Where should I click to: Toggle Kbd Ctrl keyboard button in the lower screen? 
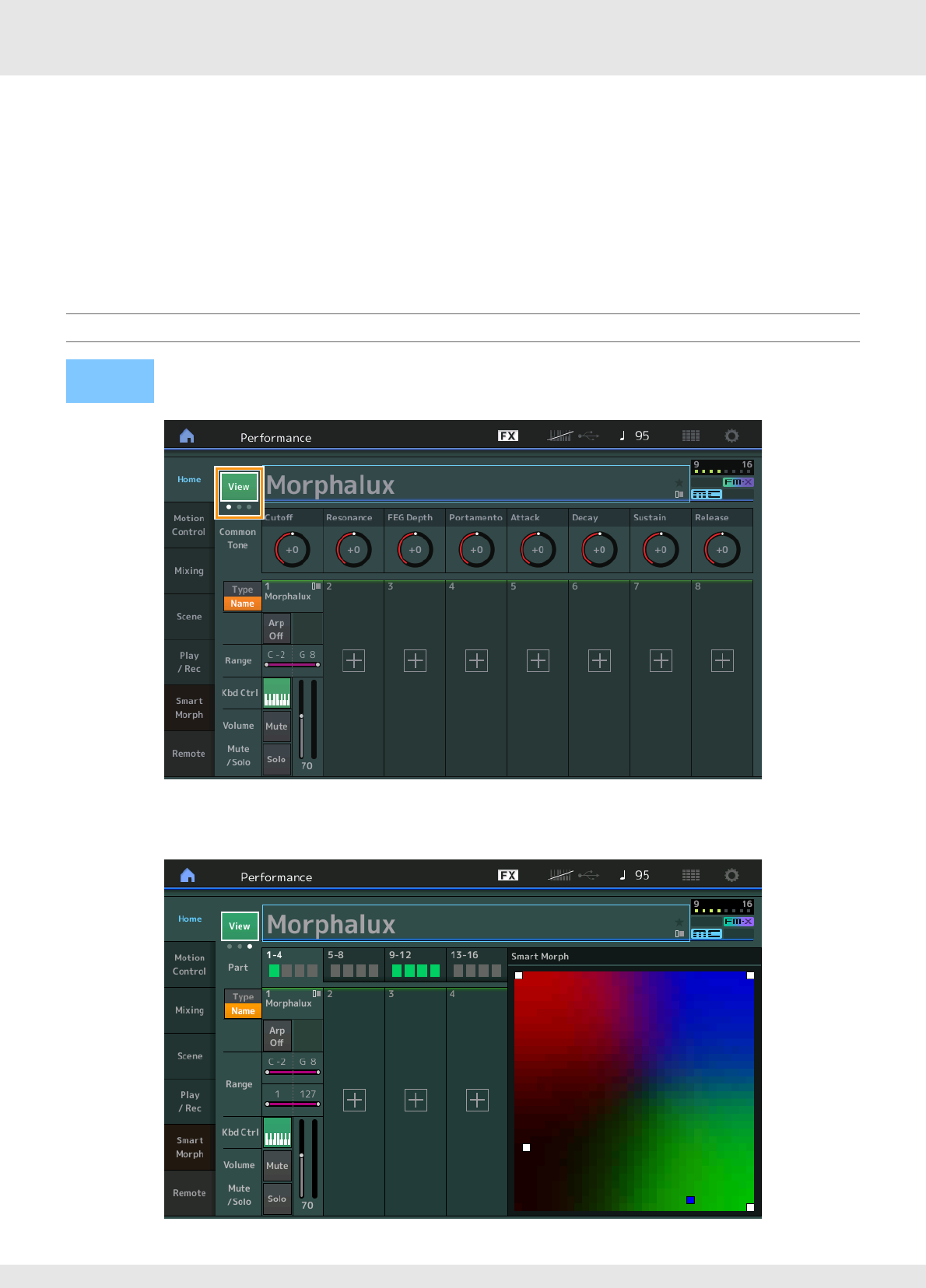(x=278, y=1132)
